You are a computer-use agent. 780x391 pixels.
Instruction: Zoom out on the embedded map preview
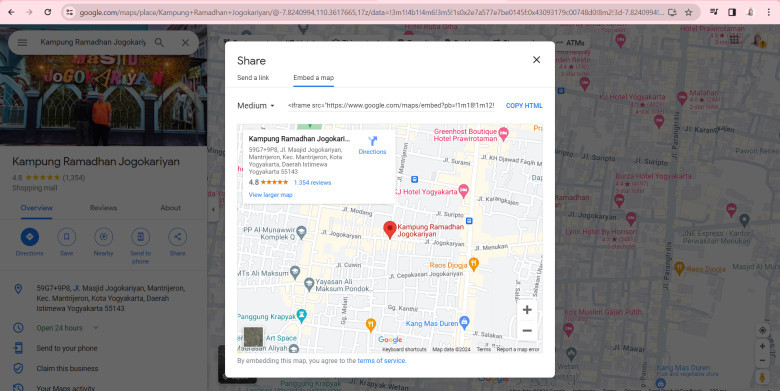[527, 331]
